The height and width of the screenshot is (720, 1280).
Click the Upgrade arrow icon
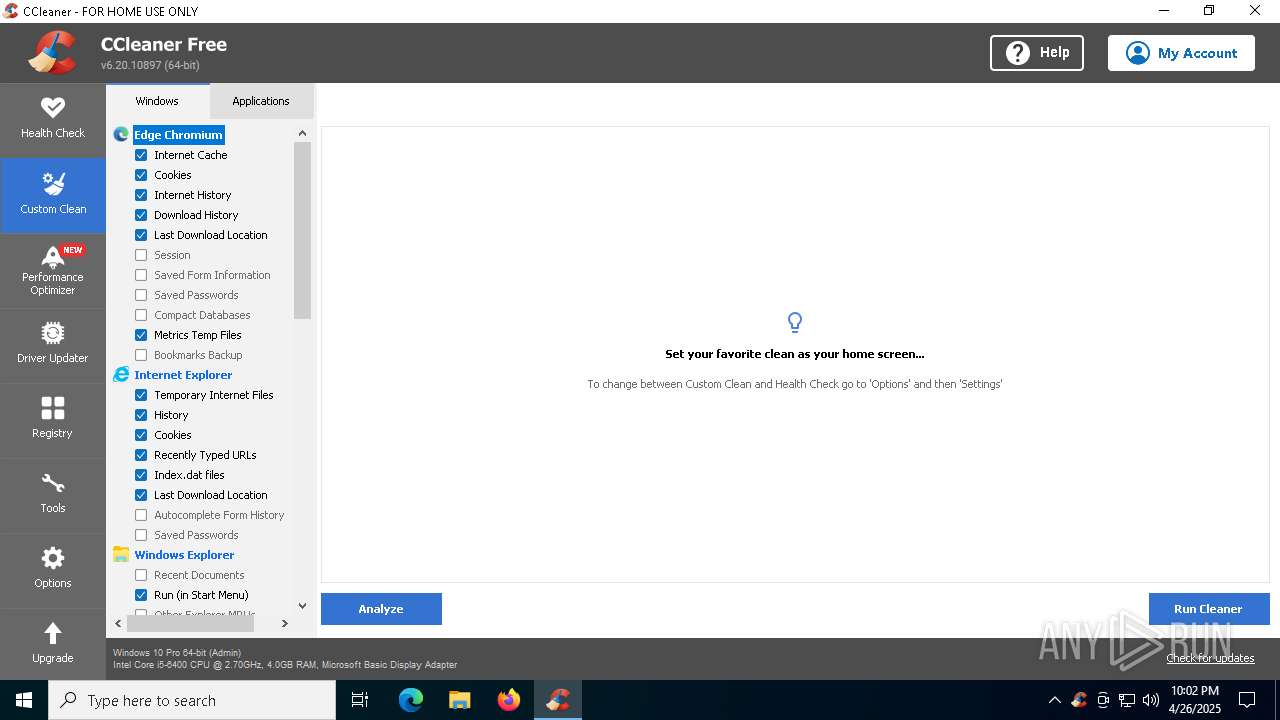click(53, 633)
